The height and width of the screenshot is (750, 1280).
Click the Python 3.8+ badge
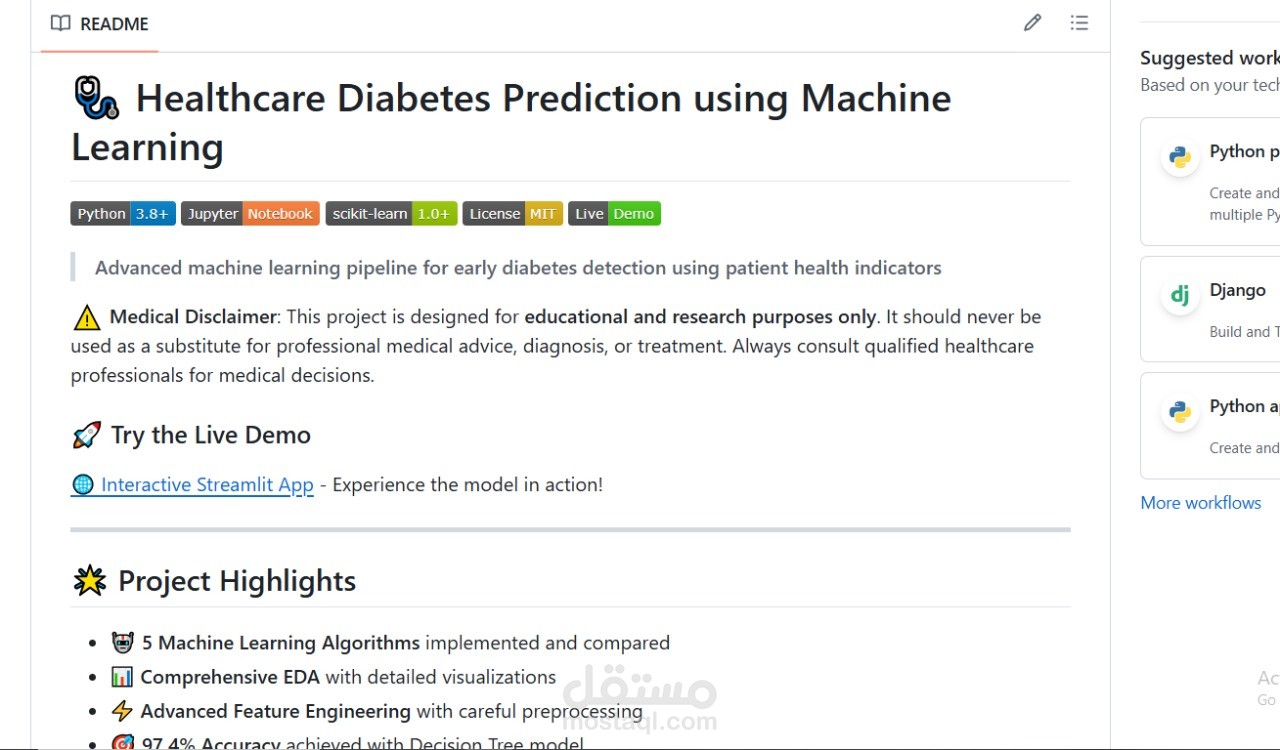pyautogui.click(x=123, y=214)
